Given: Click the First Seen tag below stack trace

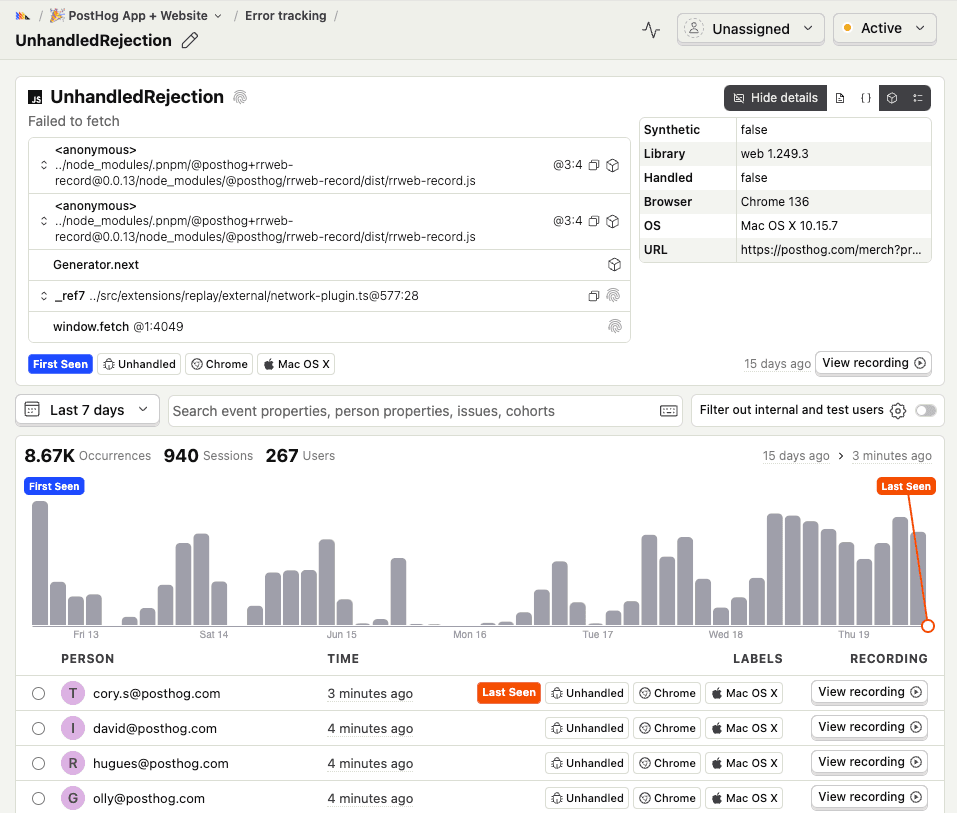Looking at the screenshot, I should [60, 364].
